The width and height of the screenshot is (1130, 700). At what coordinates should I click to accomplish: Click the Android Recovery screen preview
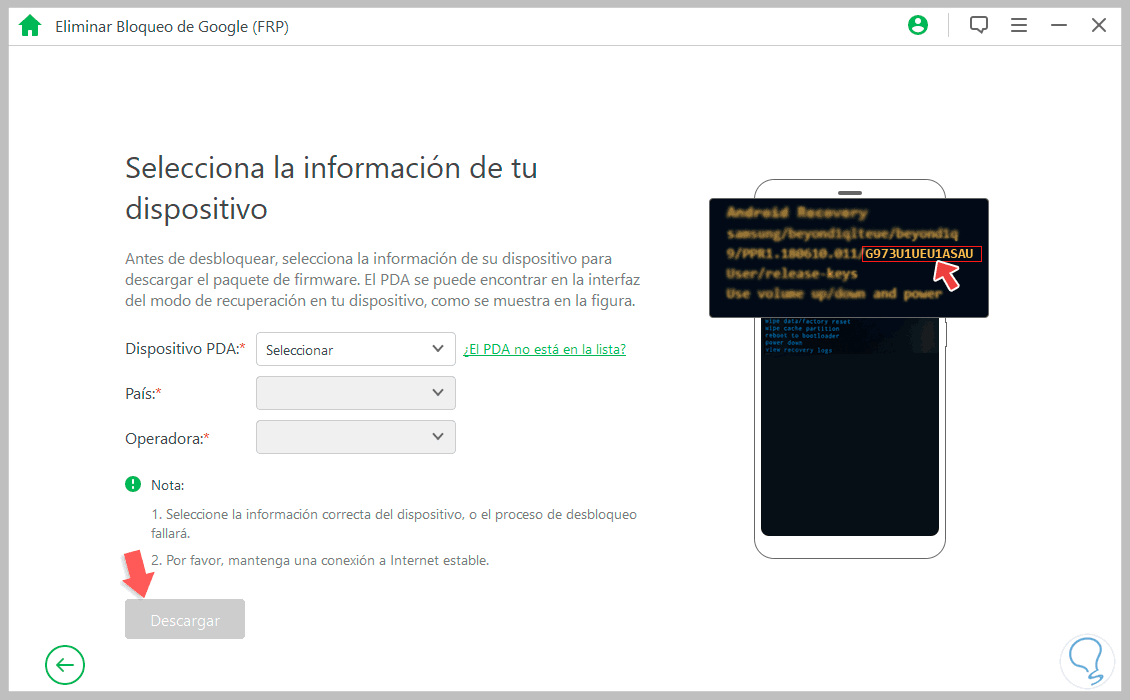849,257
